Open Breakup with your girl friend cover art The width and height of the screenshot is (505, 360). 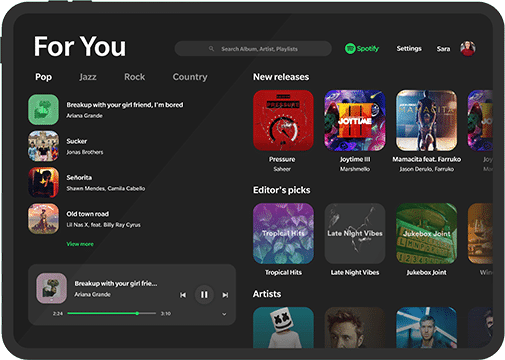tap(43, 110)
